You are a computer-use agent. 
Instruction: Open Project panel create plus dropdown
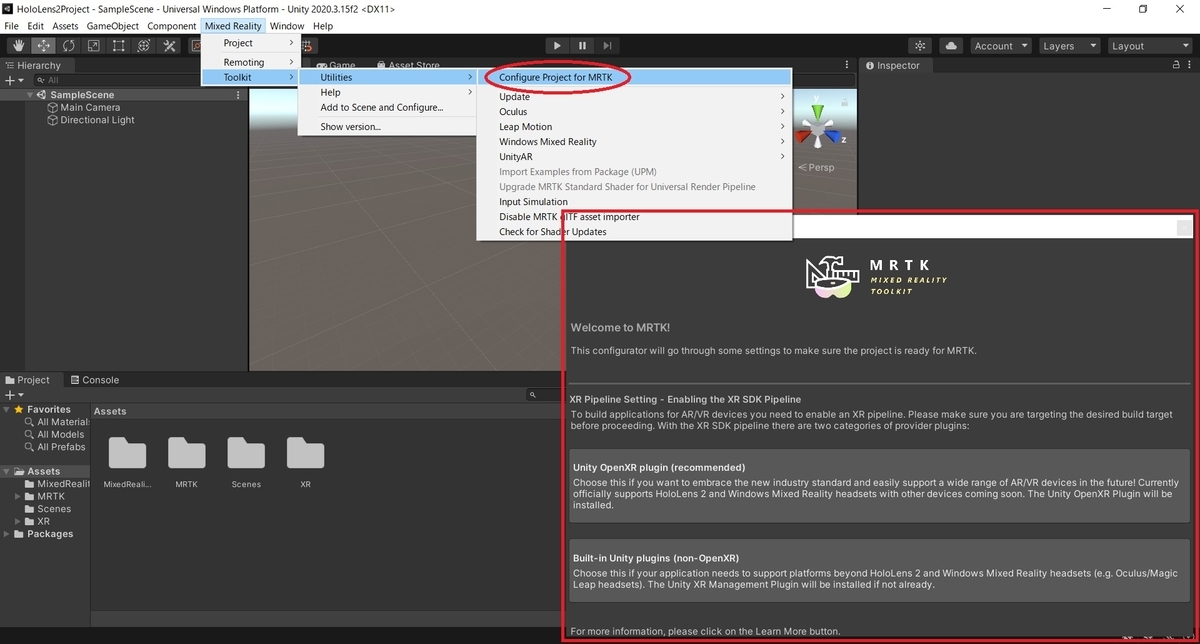14,395
